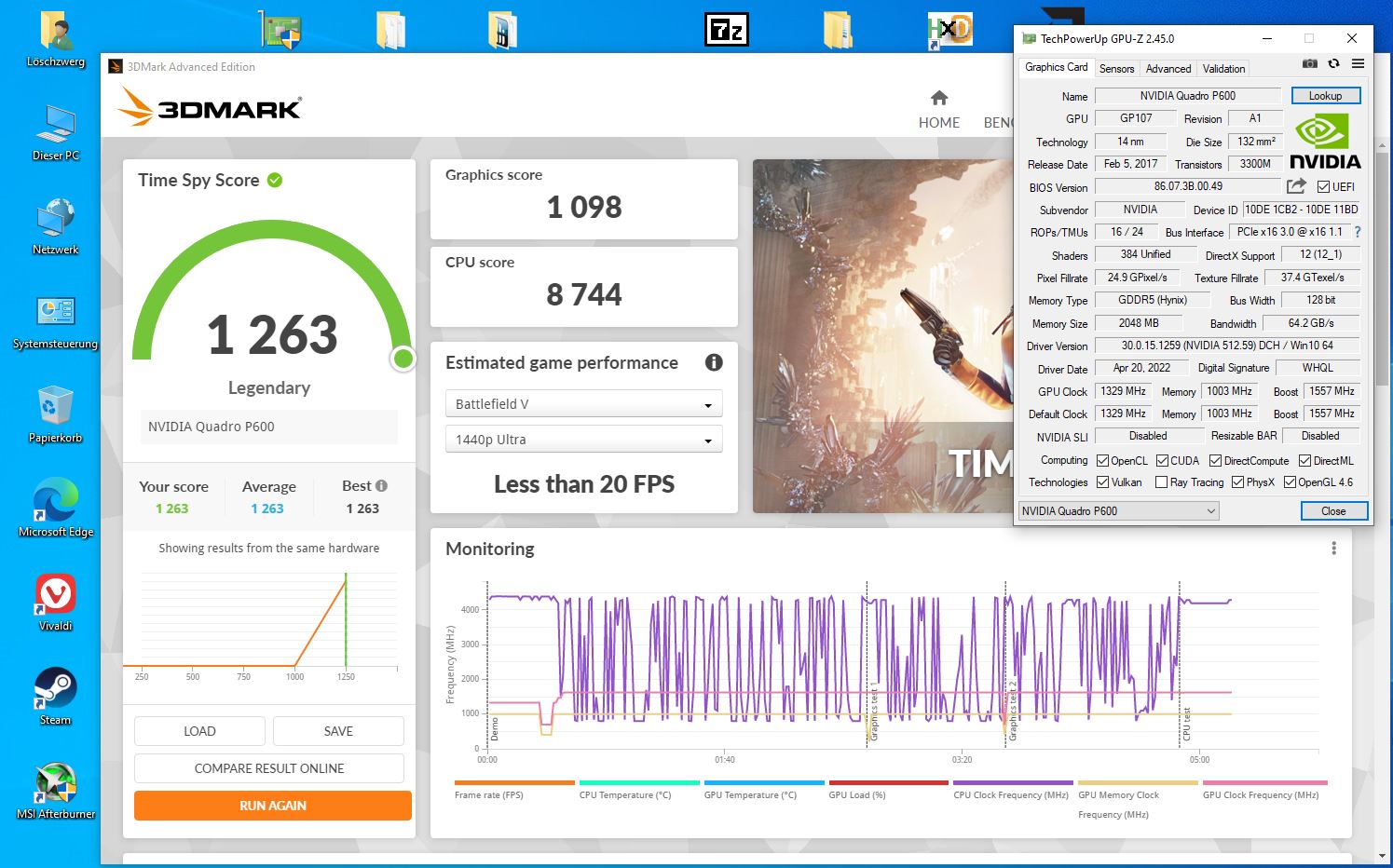Toggle the Frame rate (FPS) legend swatch
The image size is (1393, 868).
coord(514,782)
